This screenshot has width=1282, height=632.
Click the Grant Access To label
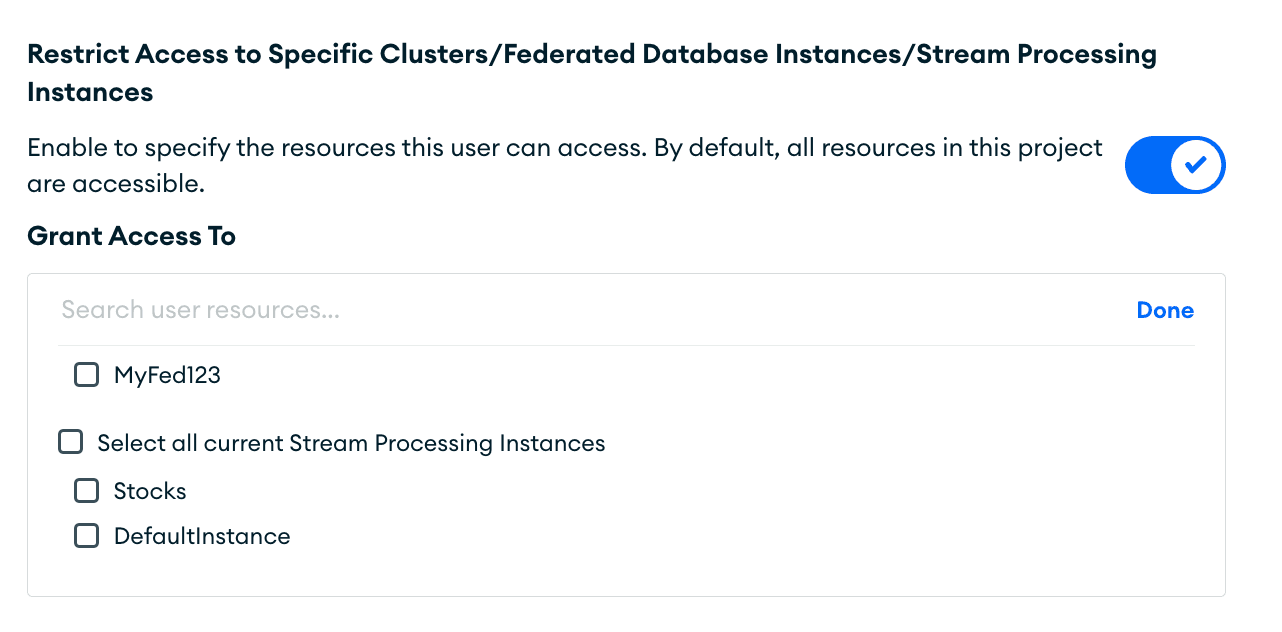pyautogui.click(x=131, y=236)
